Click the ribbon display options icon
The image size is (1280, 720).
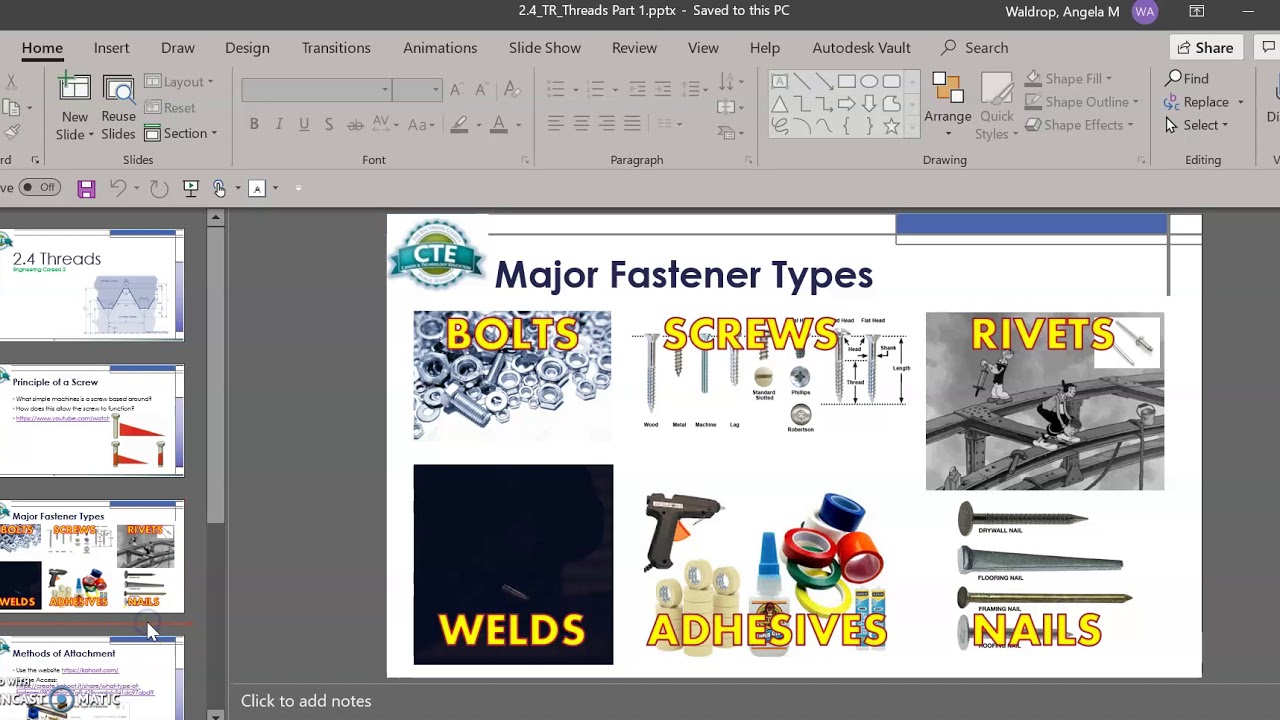tap(1197, 12)
